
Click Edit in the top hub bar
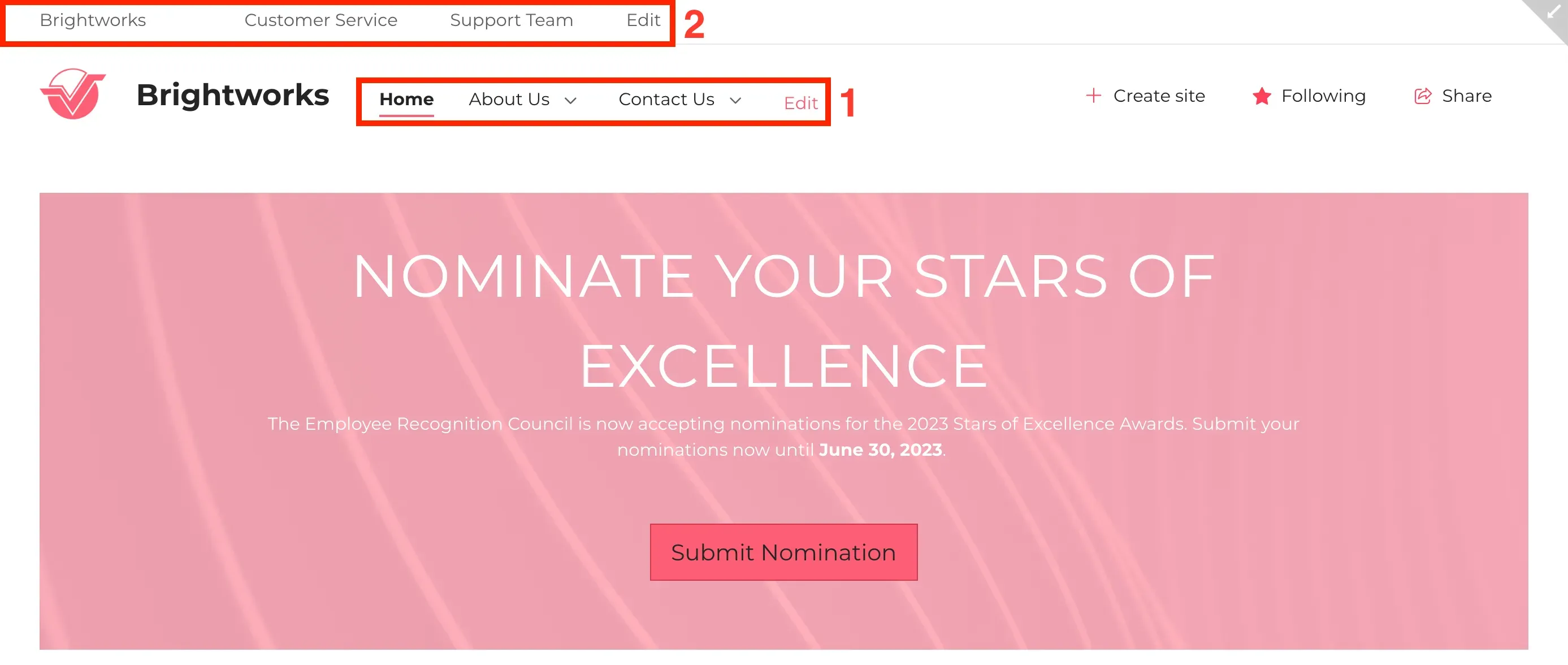(x=643, y=20)
